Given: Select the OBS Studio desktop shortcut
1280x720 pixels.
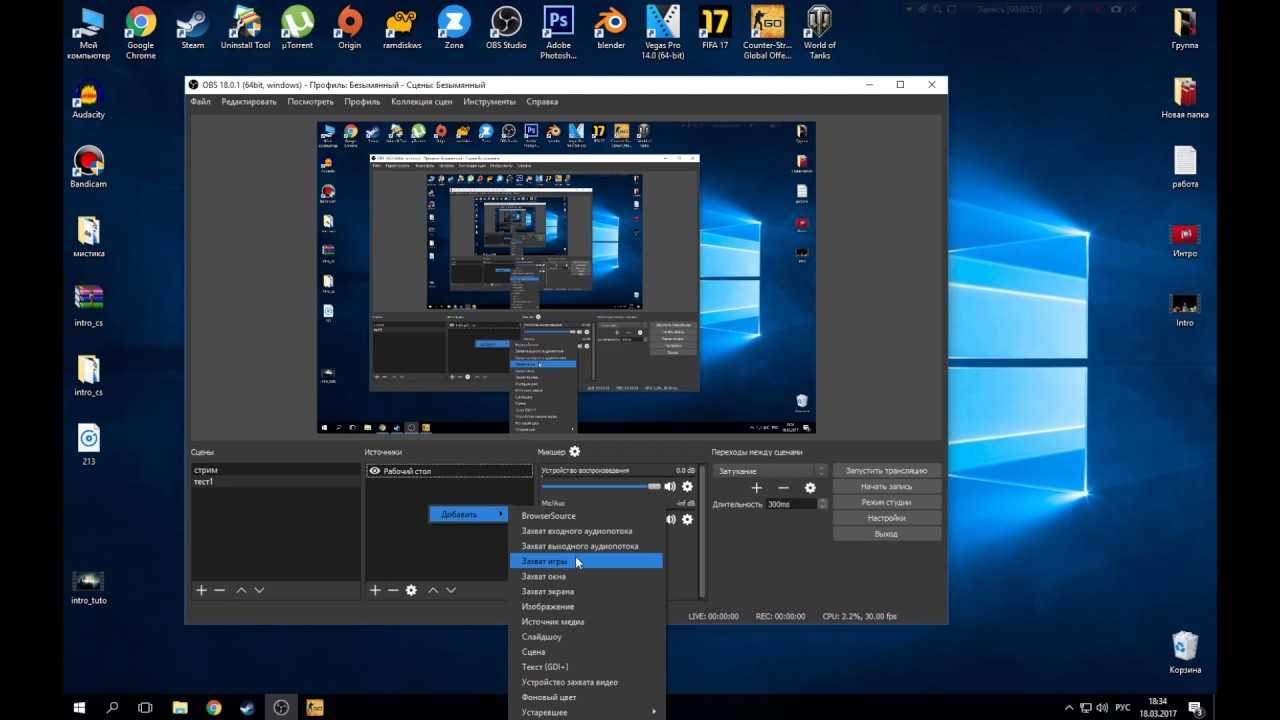Looking at the screenshot, I should [x=506, y=29].
